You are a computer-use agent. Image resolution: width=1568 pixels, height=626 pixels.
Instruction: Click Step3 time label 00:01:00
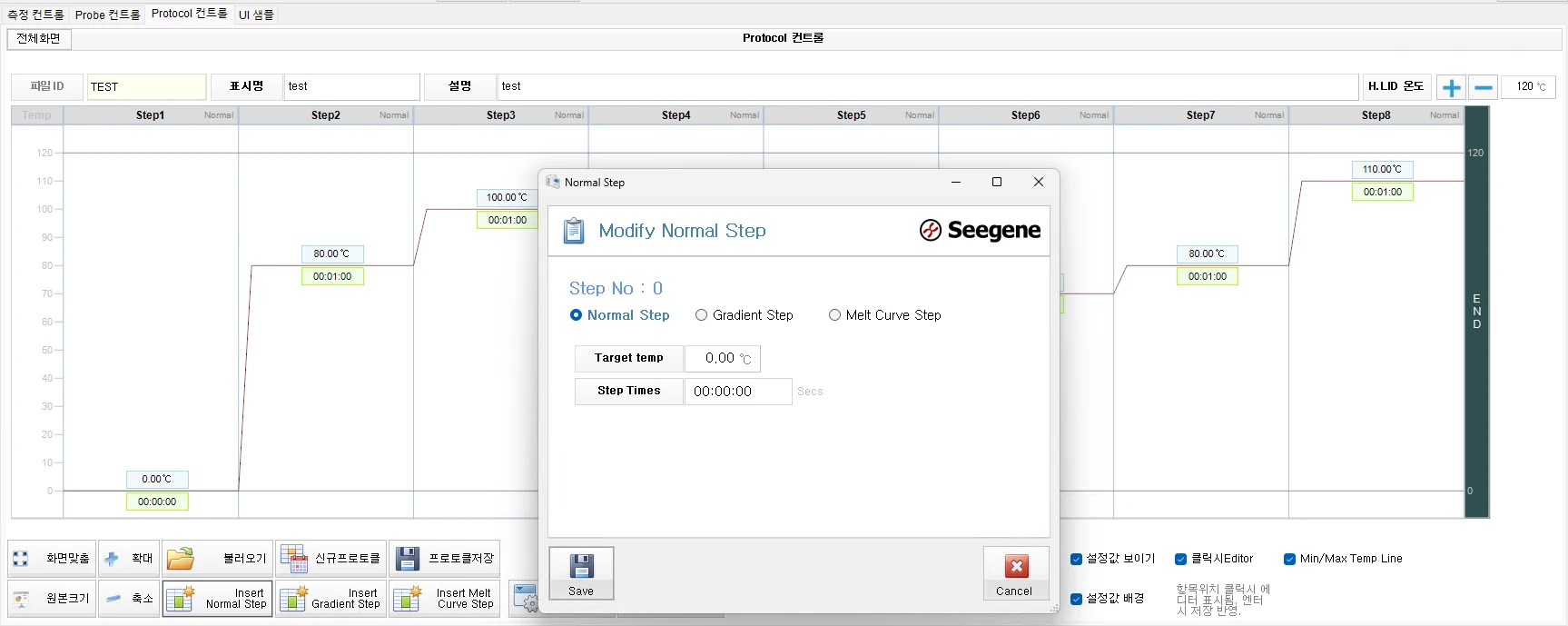point(507,220)
